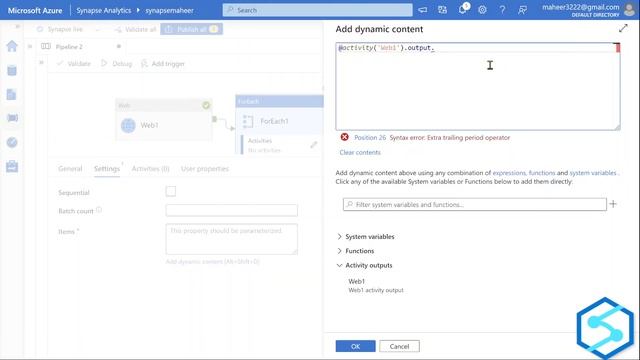640x360 pixels.
Task: Open the Monitor hub icon in sidebar
Action: pyautogui.click(x=12, y=142)
